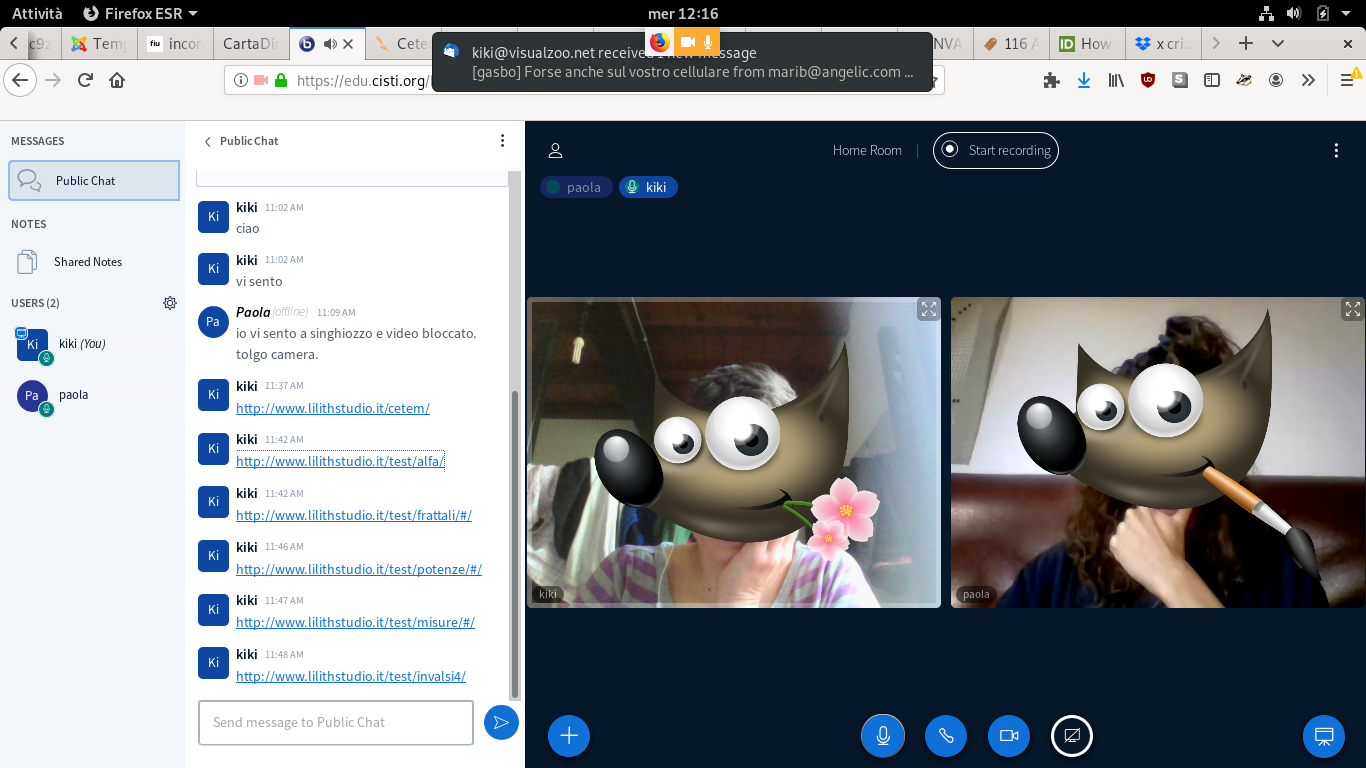The image size is (1366, 768).
Task: Toggle the user list icon
Action: 555,151
